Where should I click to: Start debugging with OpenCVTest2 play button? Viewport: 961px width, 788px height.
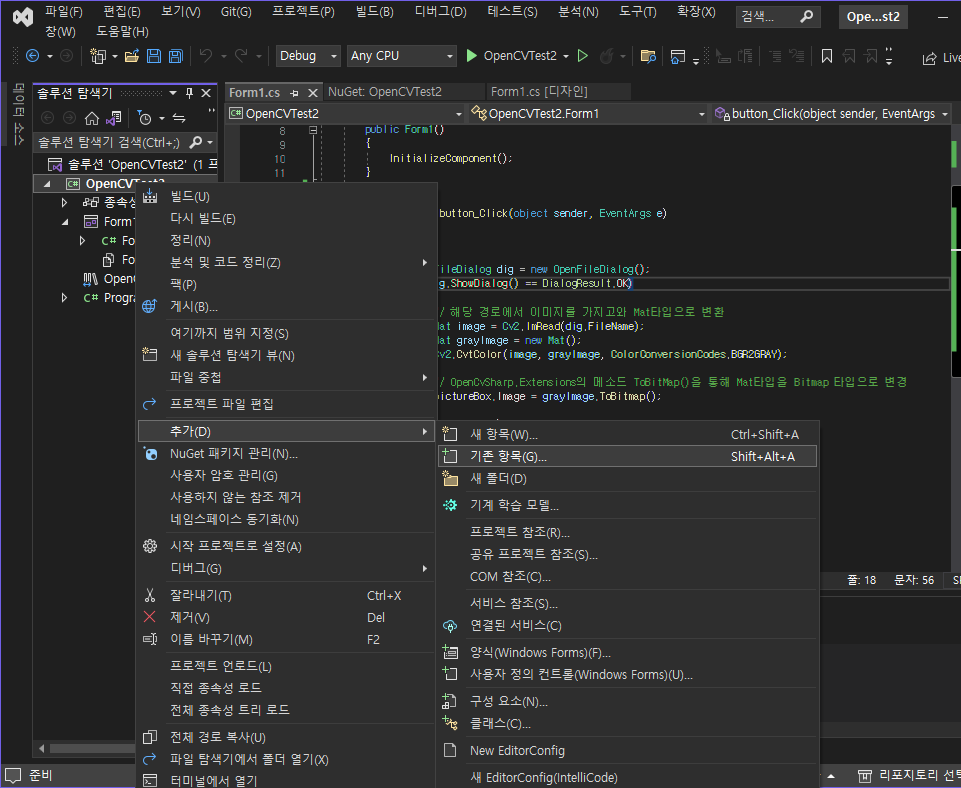coord(471,56)
